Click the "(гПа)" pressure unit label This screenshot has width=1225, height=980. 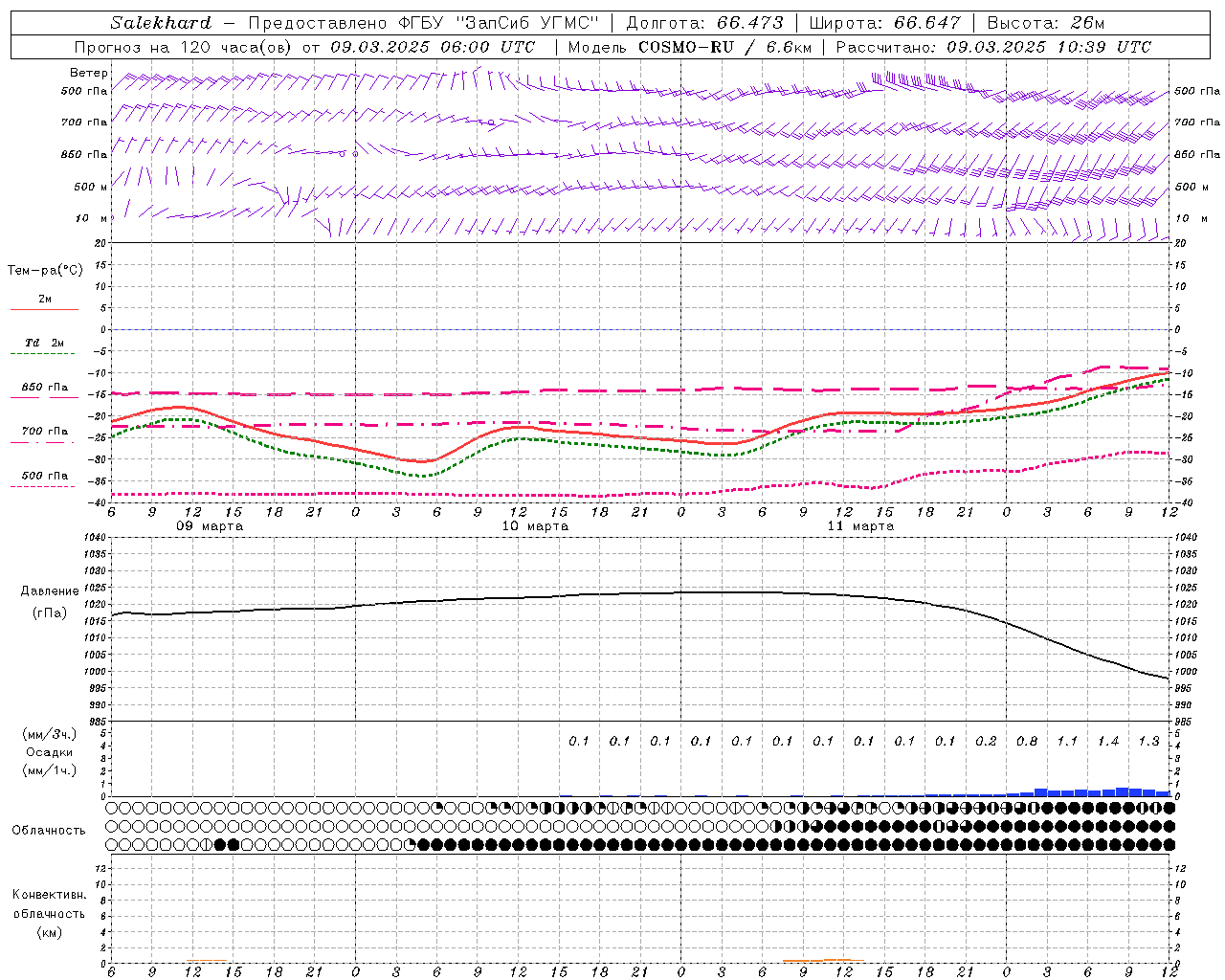(x=50, y=612)
